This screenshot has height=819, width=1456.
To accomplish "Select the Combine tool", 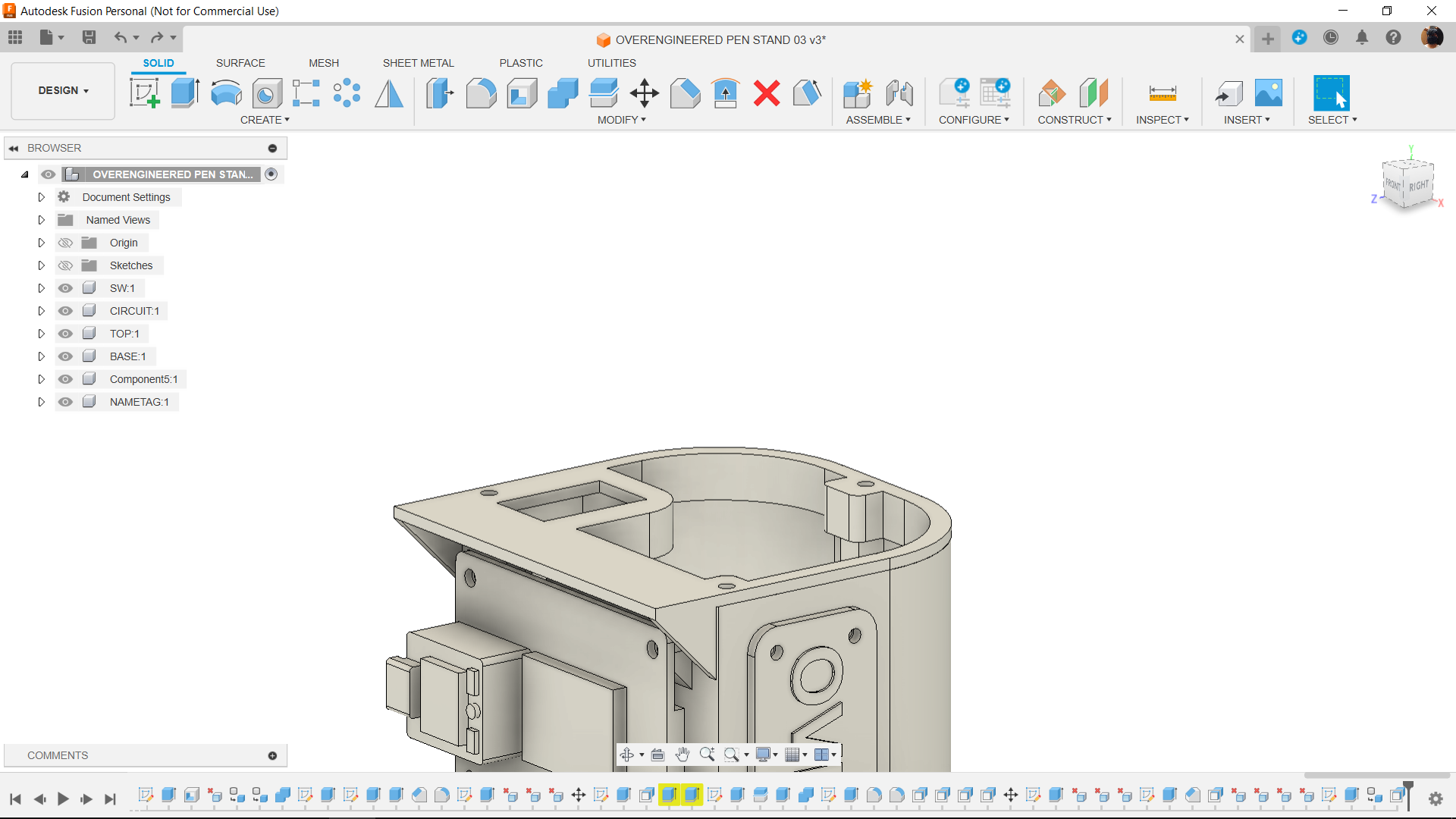I will 563,93.
